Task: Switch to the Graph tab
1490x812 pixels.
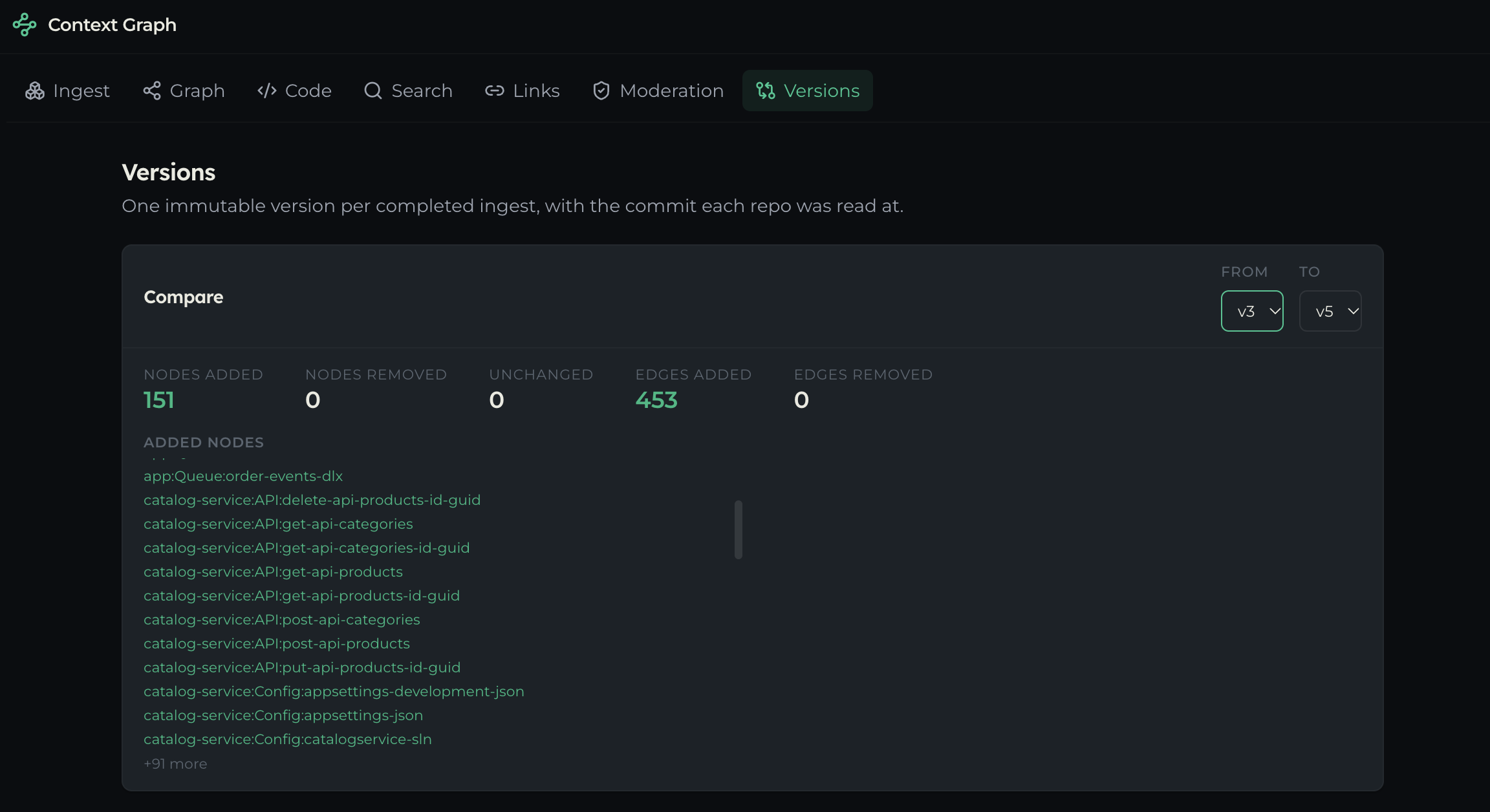Action: (x=184, y=91)
